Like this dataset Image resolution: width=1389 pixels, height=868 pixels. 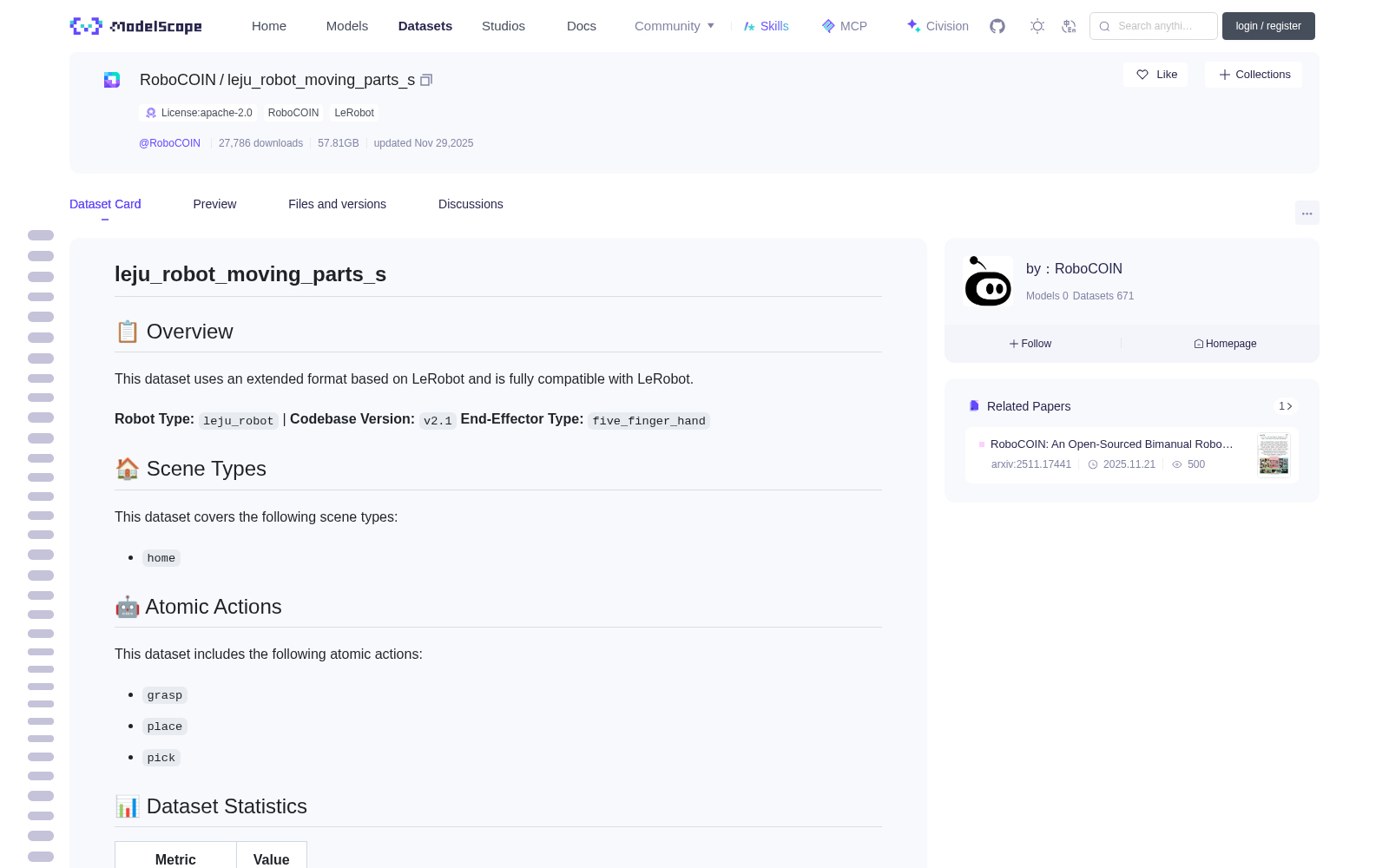click(x=1155, y=75)
